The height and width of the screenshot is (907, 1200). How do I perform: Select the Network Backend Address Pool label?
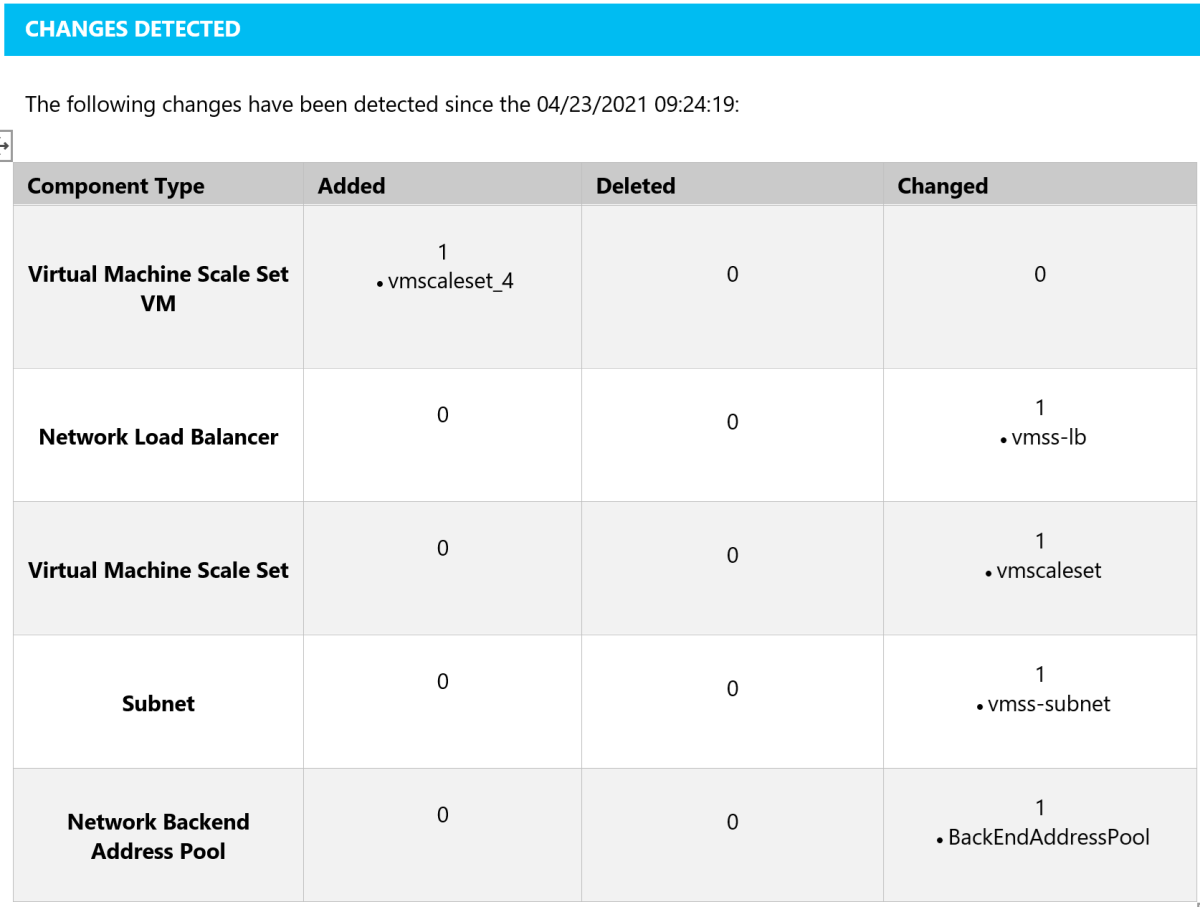coord(158,836)
